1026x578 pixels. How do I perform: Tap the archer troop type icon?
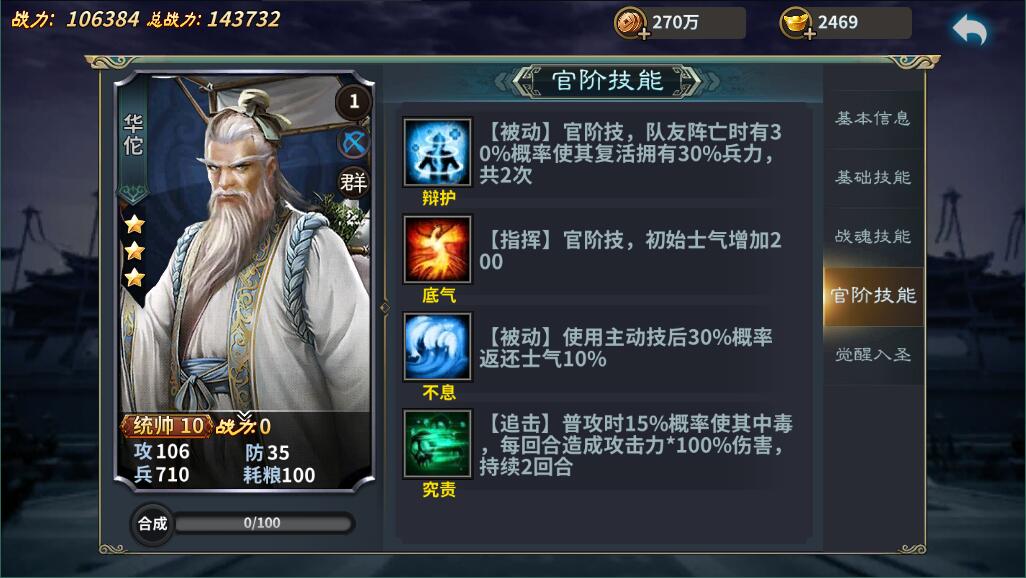354,143
